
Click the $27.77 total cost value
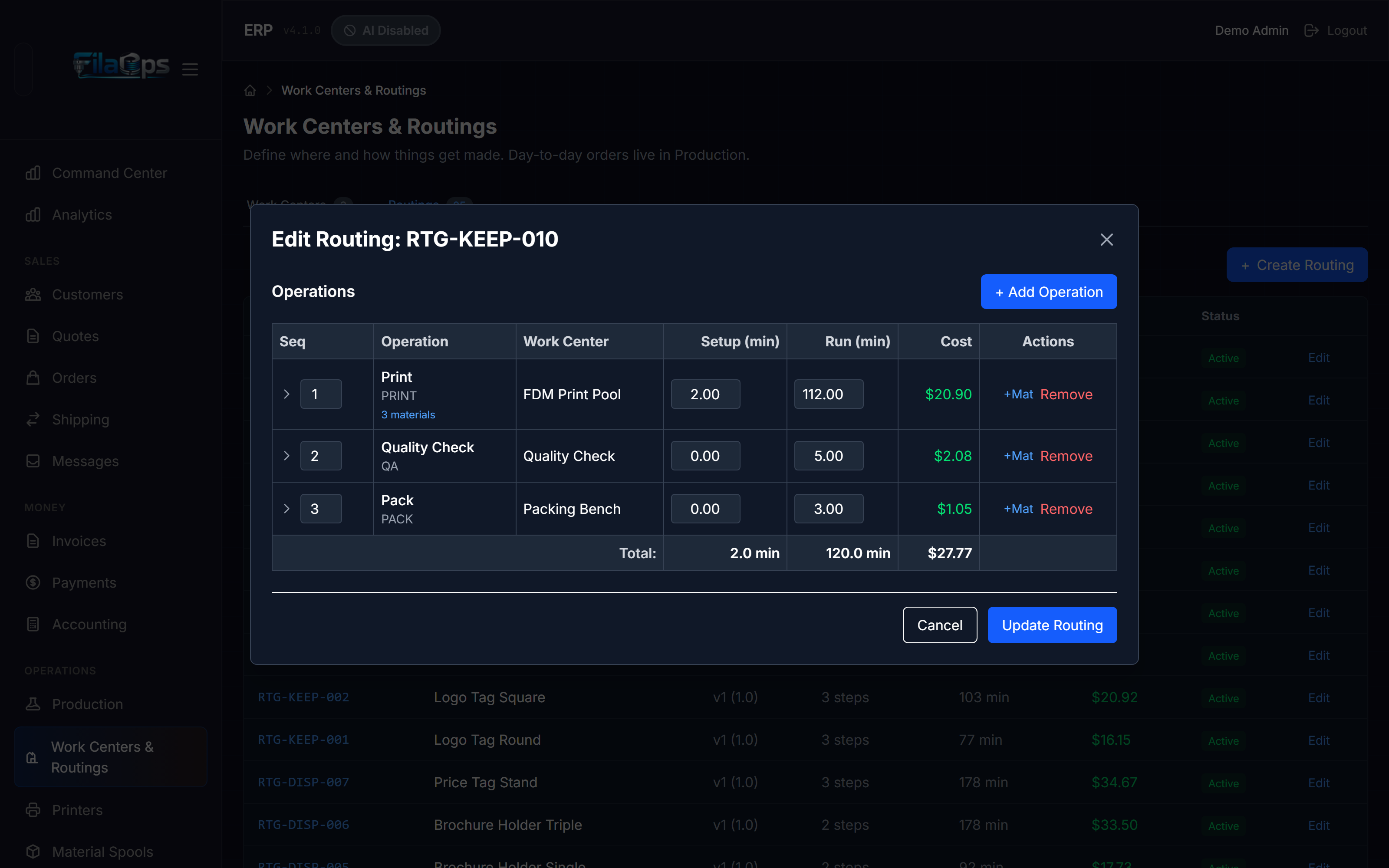pyautogui.click(x=949, y=553)
